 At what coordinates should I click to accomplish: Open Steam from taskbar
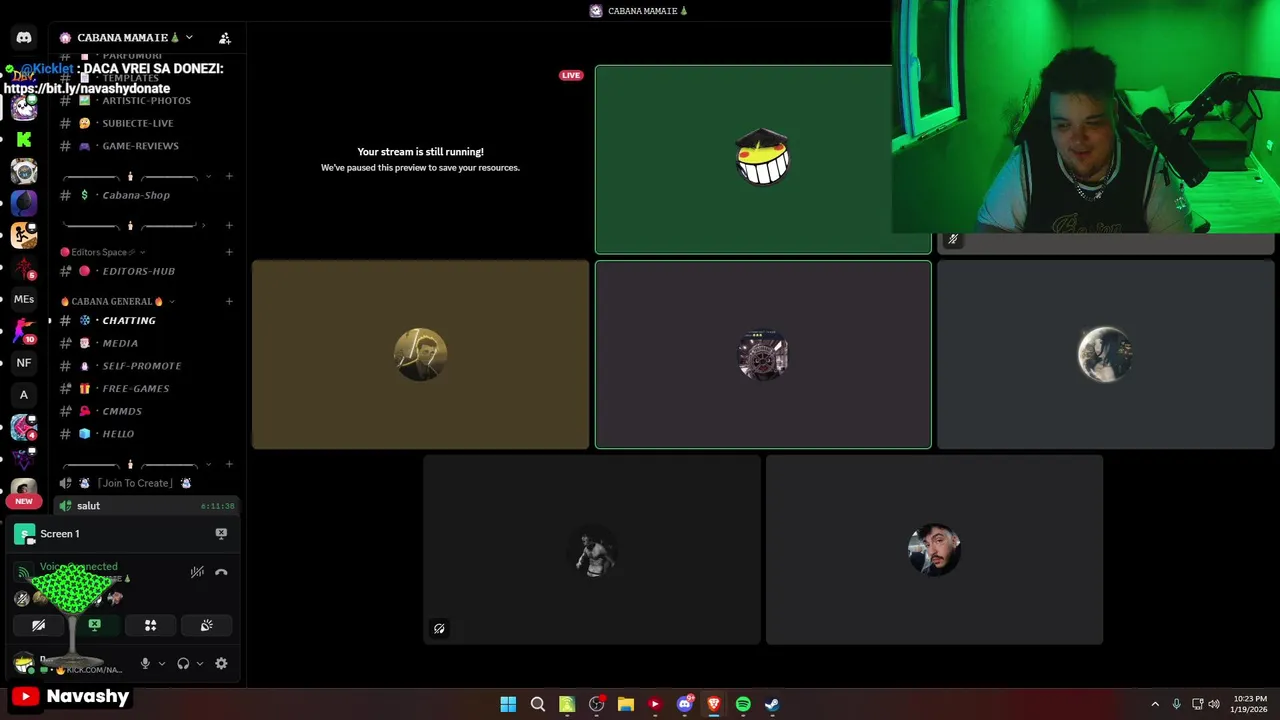click(x=772, y=704)
